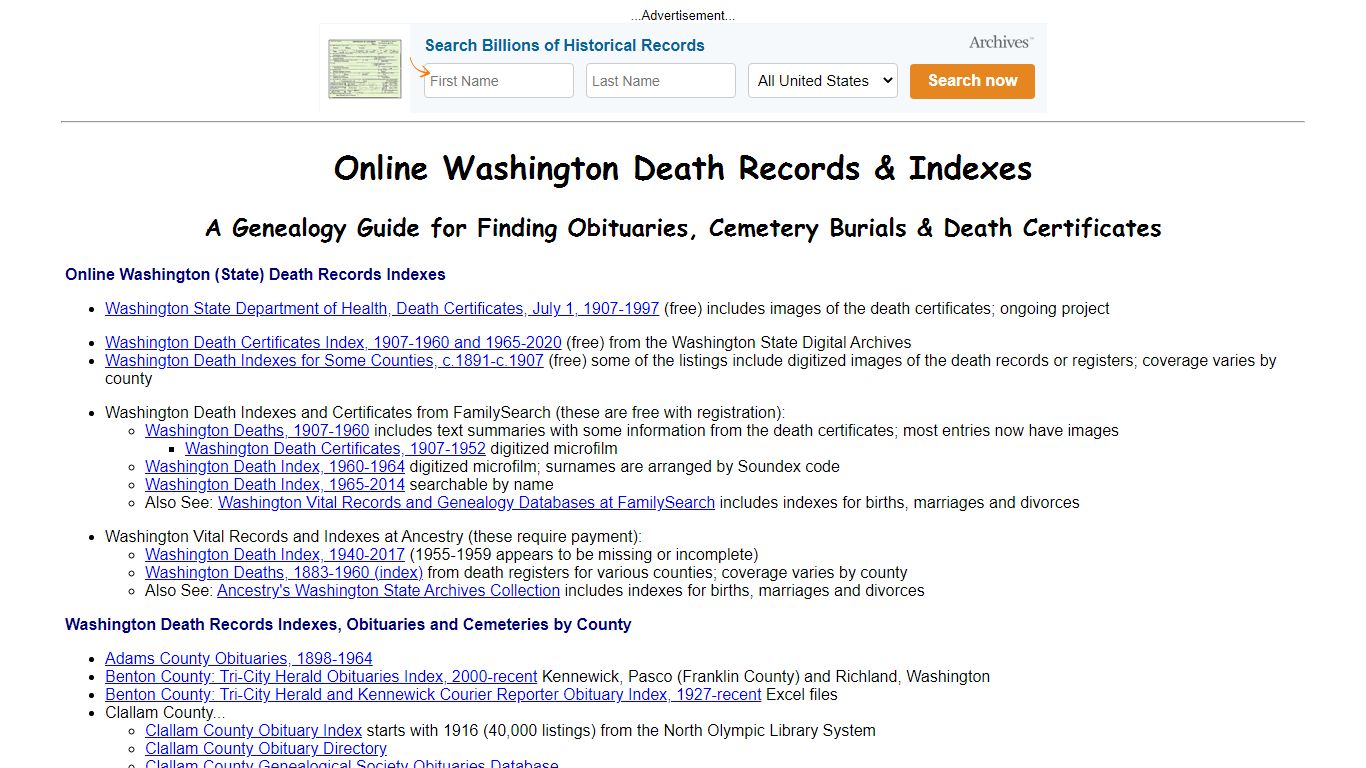Open Clallam County Obituary Index link
This screenshot has height=768, width=1366.
253,730
